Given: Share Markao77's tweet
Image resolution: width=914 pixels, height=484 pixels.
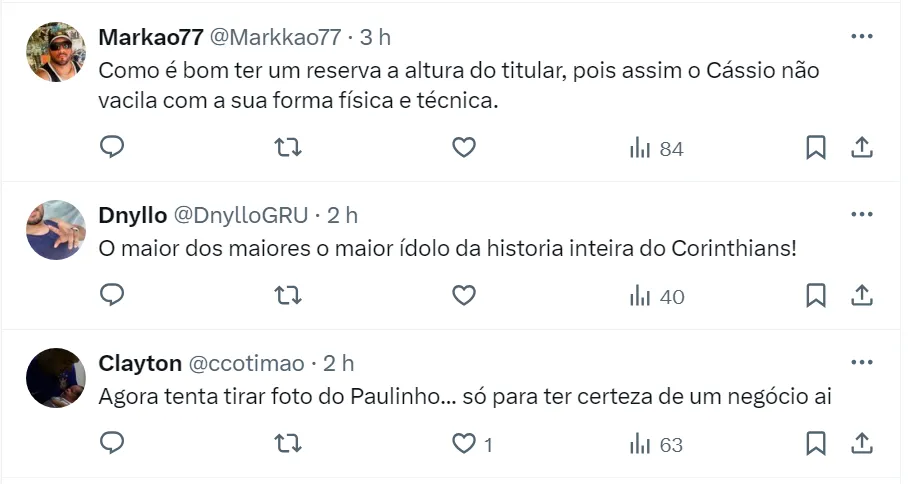Looking at the screenshot, I should pyautogui.click(x=862, y=148).
